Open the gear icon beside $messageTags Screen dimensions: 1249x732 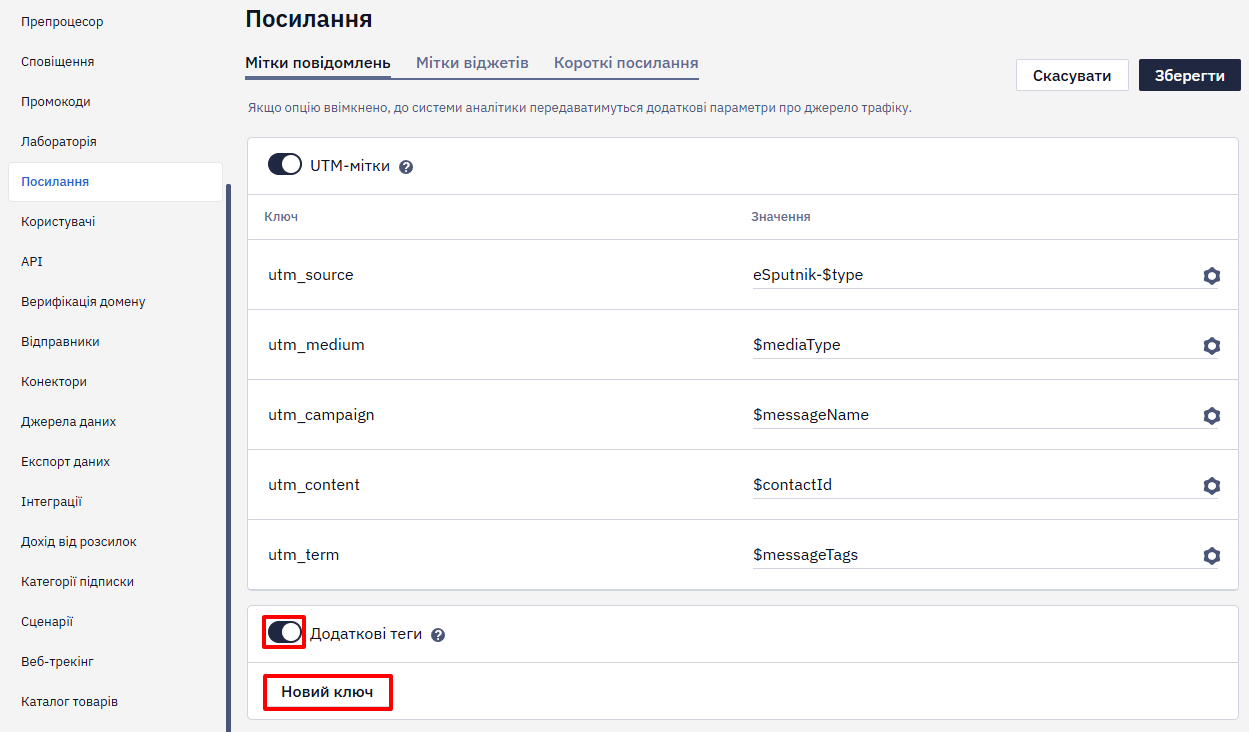[x=1211, y=556]
